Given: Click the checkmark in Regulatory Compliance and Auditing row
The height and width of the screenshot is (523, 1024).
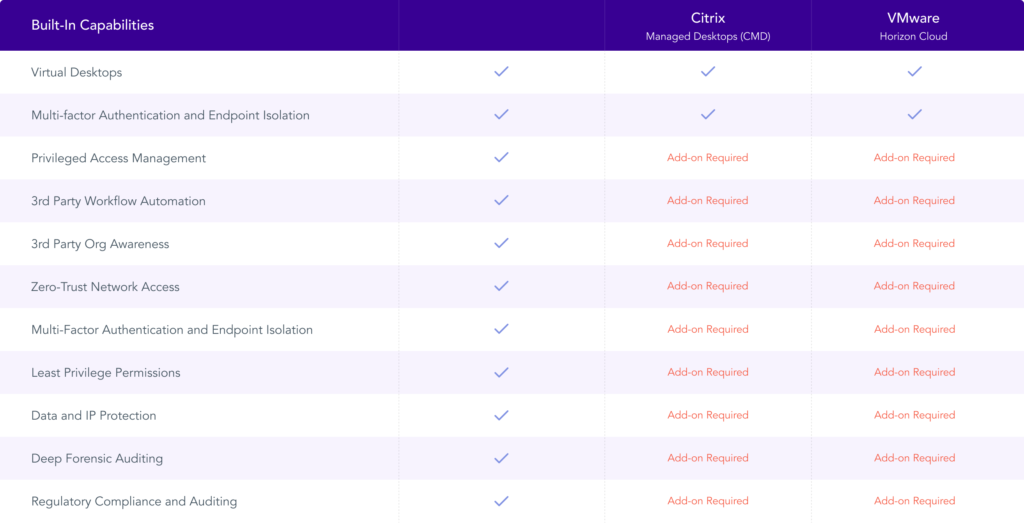Looking at the screenshot, I should [x=501, y=501].
